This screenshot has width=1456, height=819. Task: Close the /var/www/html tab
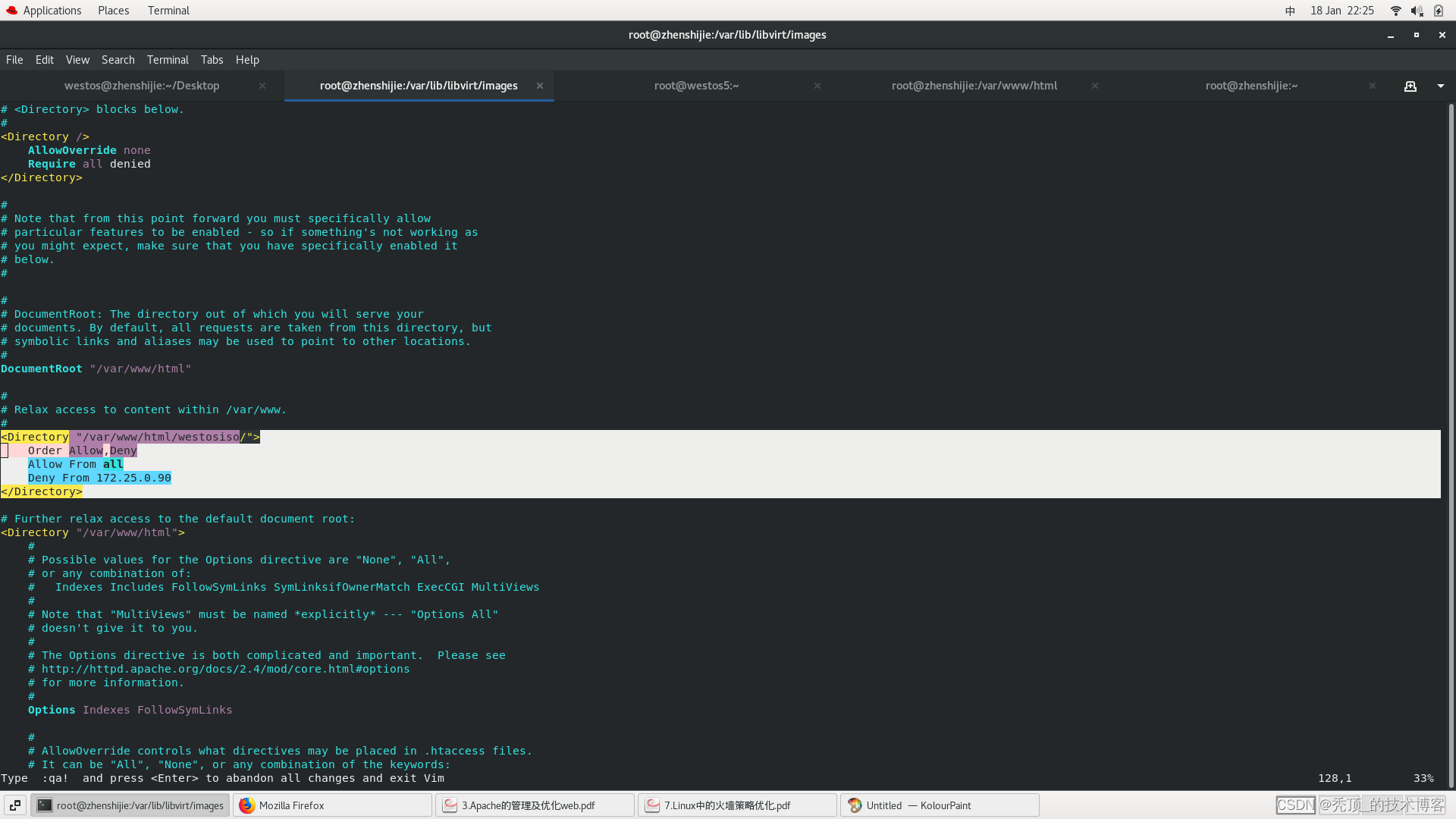[1095, 86]
